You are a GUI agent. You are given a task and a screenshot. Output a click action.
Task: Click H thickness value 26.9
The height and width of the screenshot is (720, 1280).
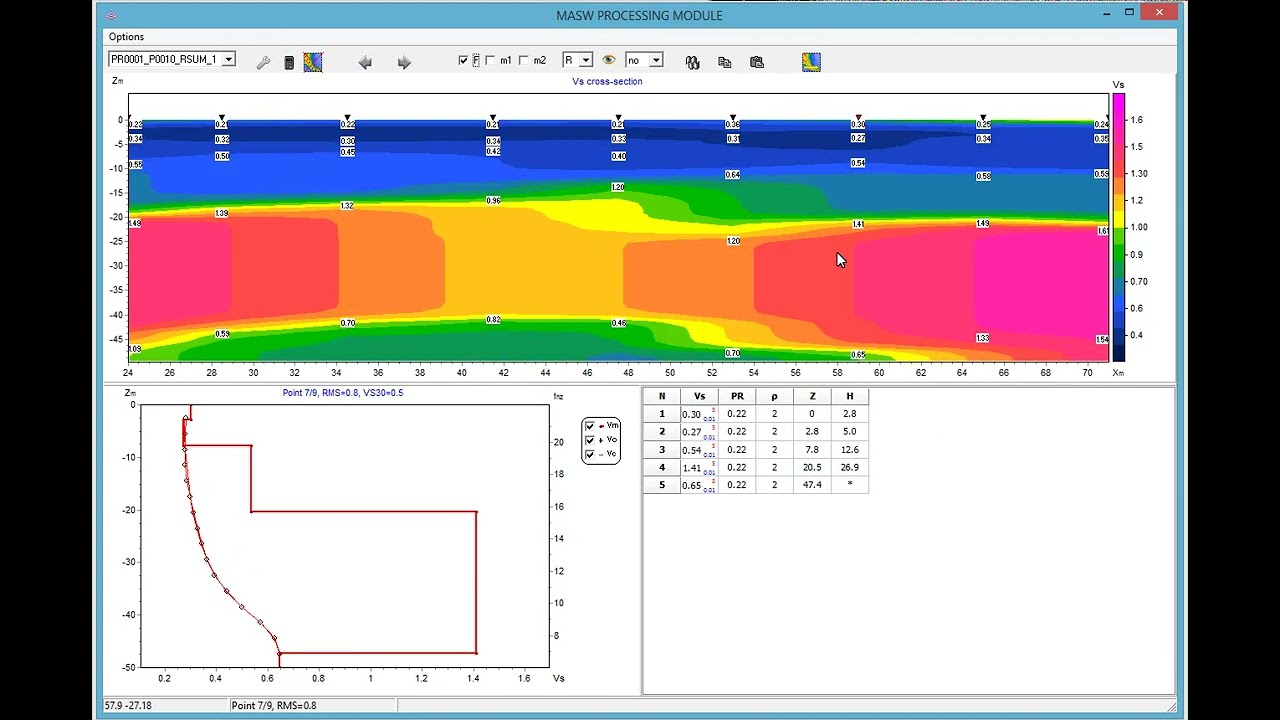[x=850, y=467]
